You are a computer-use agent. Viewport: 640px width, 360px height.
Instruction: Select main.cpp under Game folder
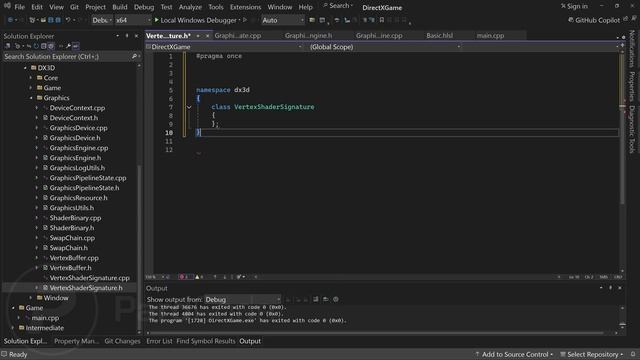point(45,318)
